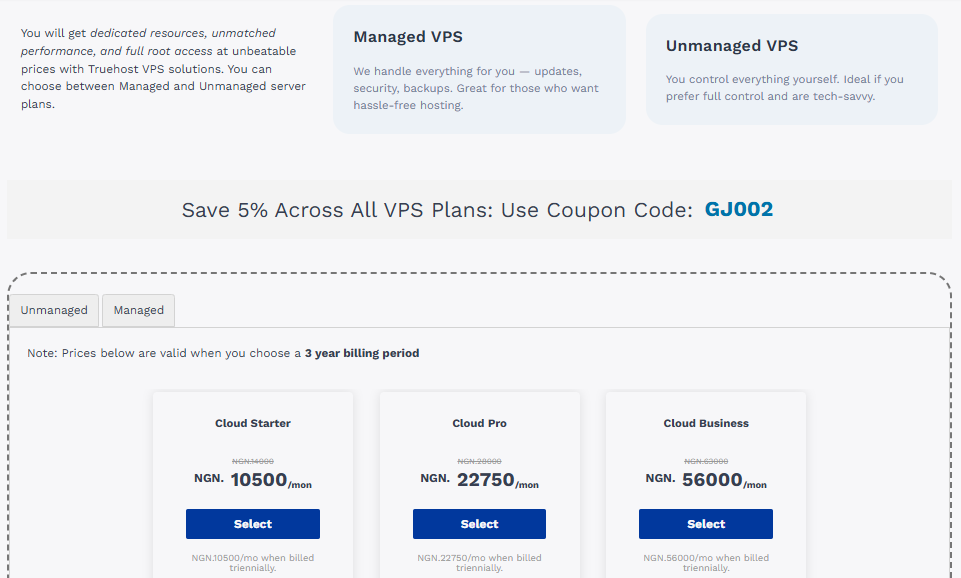The image size is (961, 578).
Task: Switch to the Unmanaged tab
Action: tap(54, 310)
